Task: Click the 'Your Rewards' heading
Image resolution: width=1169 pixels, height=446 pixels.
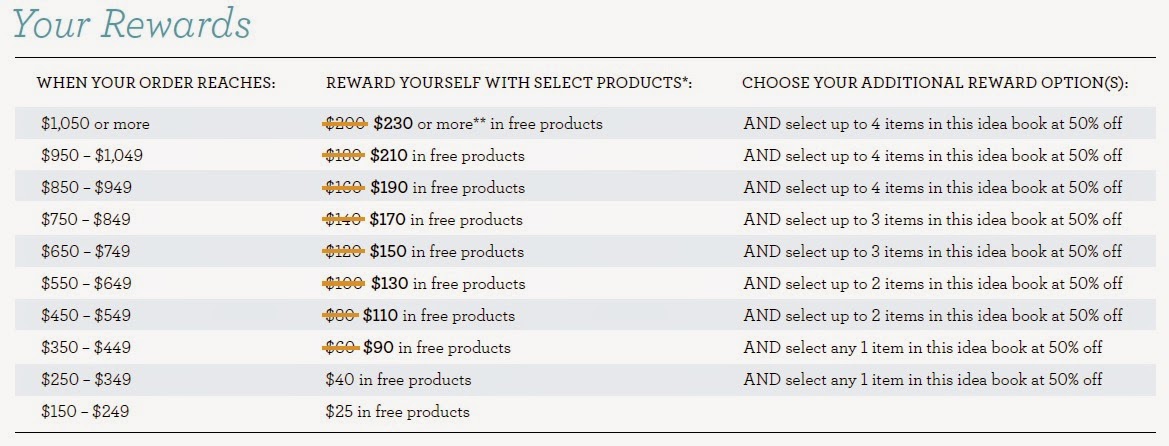Action: [131, 24]
